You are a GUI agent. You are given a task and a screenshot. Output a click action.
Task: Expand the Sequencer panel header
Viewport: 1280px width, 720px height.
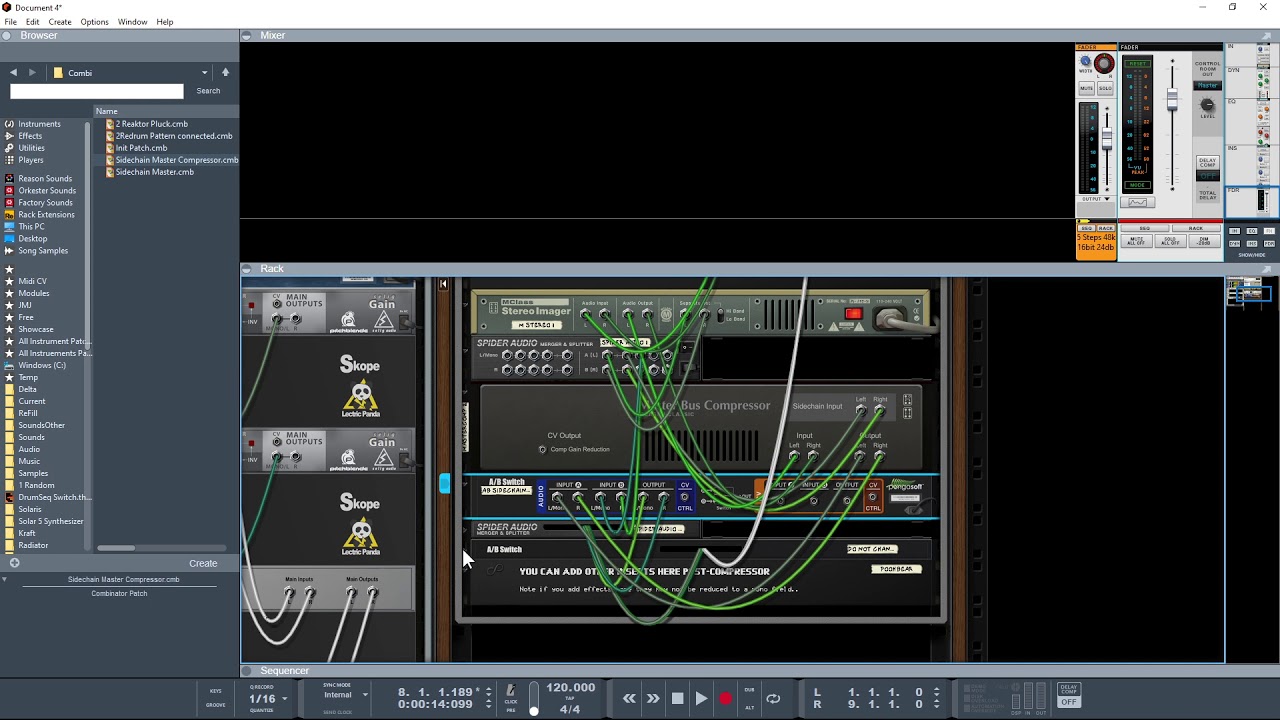(247, 670)
